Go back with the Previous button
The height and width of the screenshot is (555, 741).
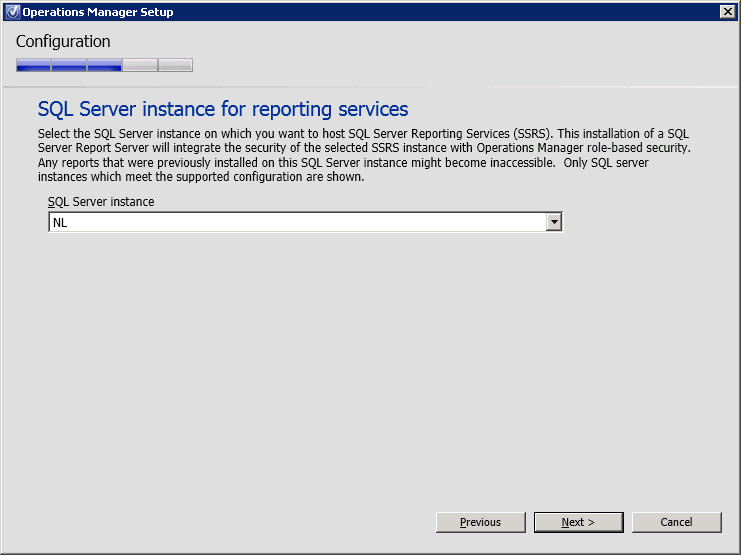[x=481, y=522]
